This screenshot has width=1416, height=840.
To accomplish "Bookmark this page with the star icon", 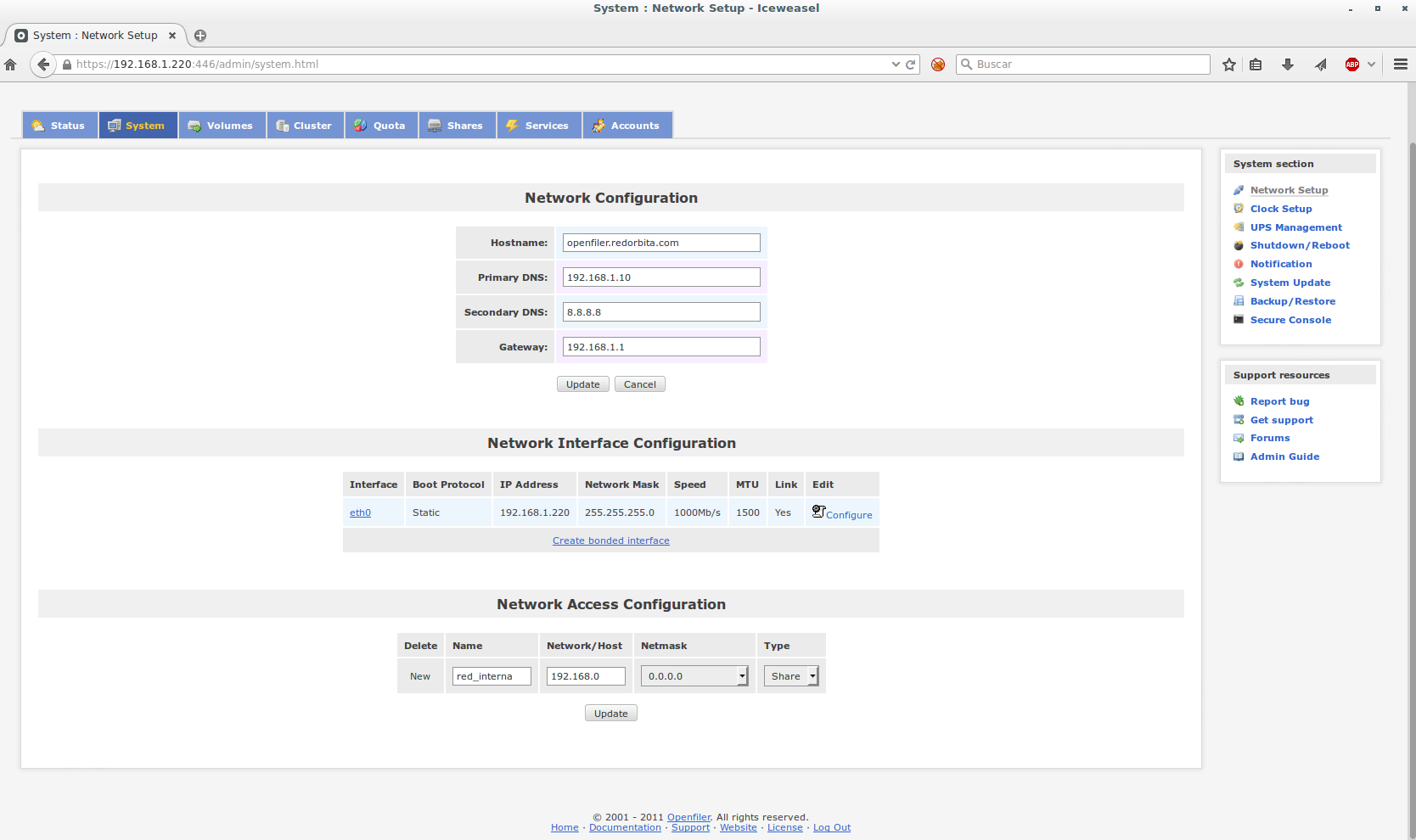I will (1228, 64).
